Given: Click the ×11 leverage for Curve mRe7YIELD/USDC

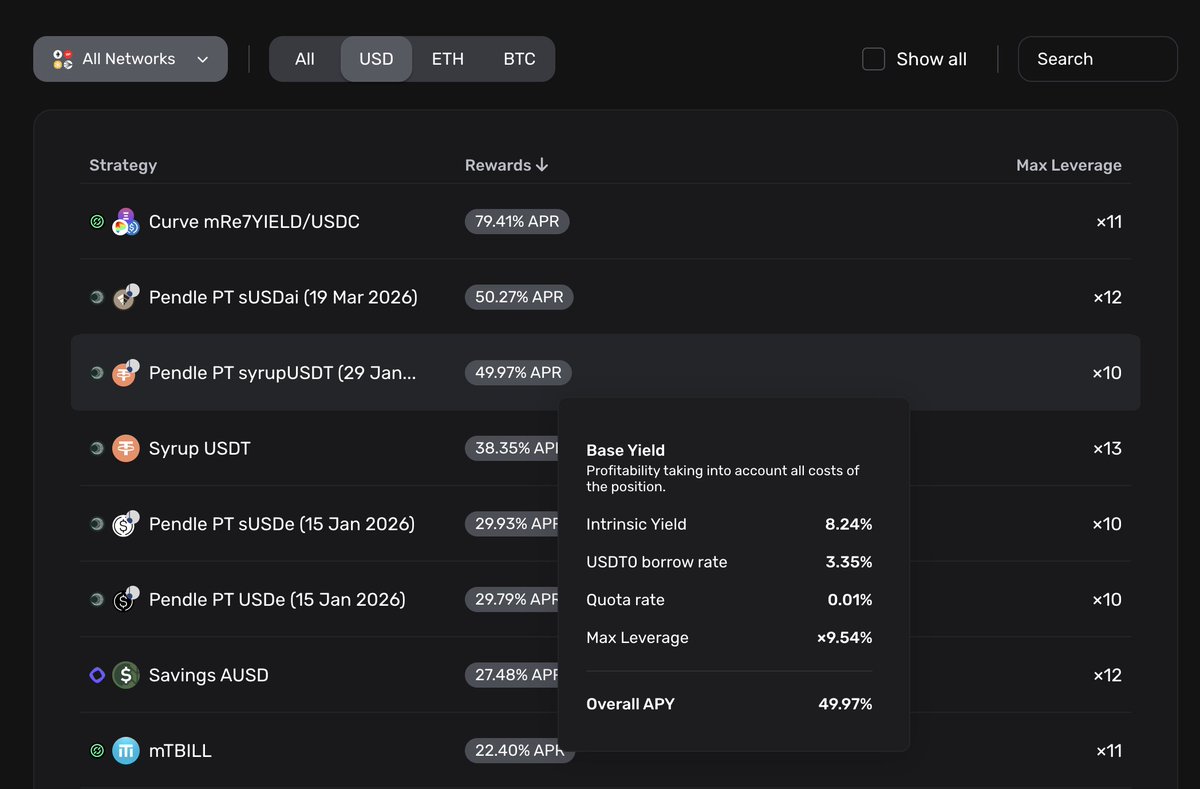Looking at the screenshot, I should [1109, 222].
